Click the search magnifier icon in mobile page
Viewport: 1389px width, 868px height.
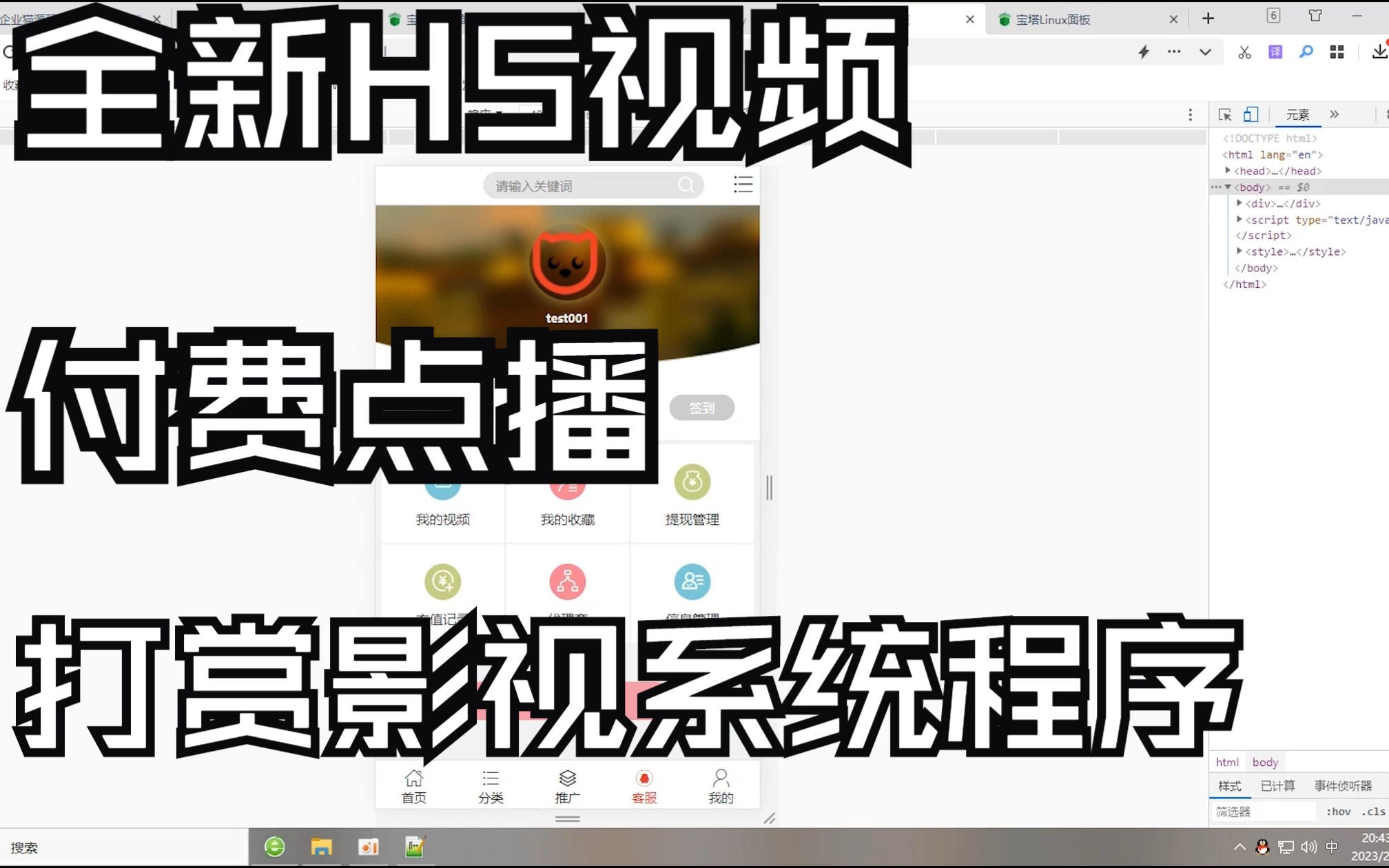click(686, 185)
